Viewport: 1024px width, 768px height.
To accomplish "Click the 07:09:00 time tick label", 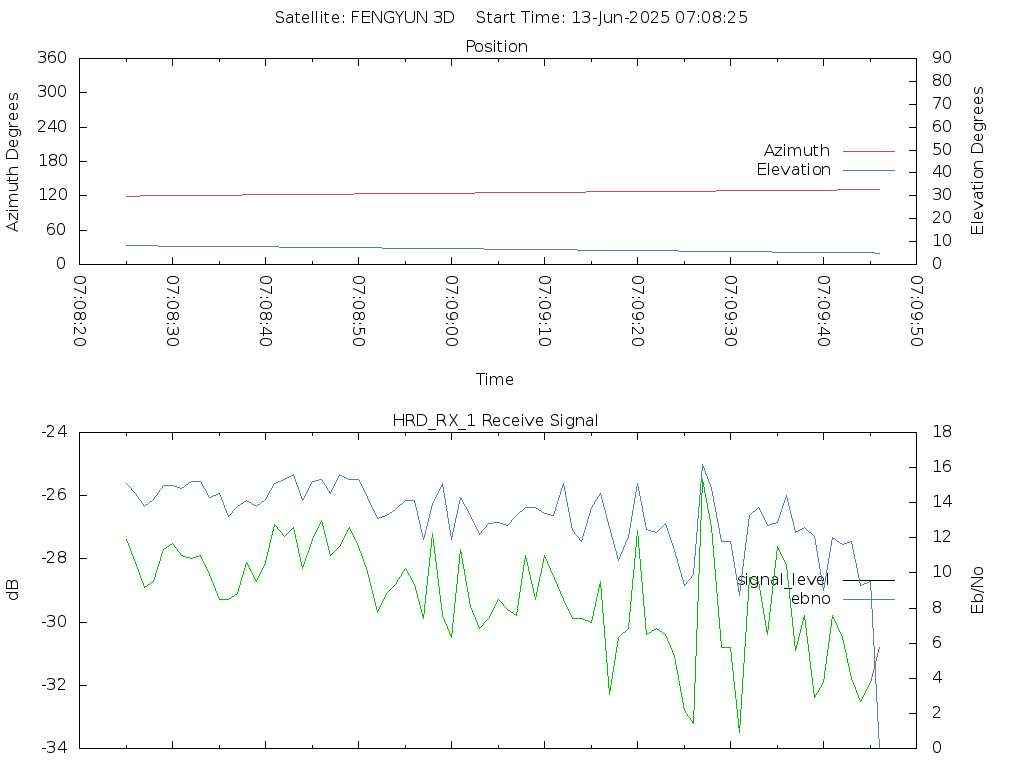I will pos(451,311).
